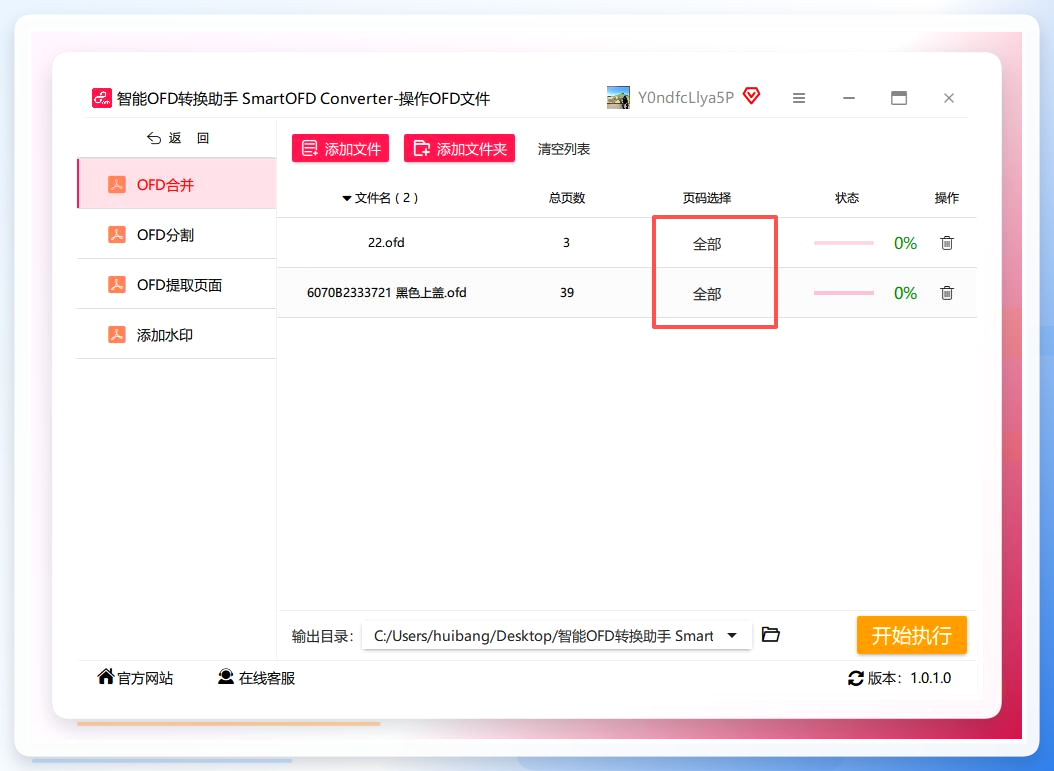The height and width of the screenshot is (771, 1054).
Task: Browse output folder with folder icon
Action: point(770,634)
